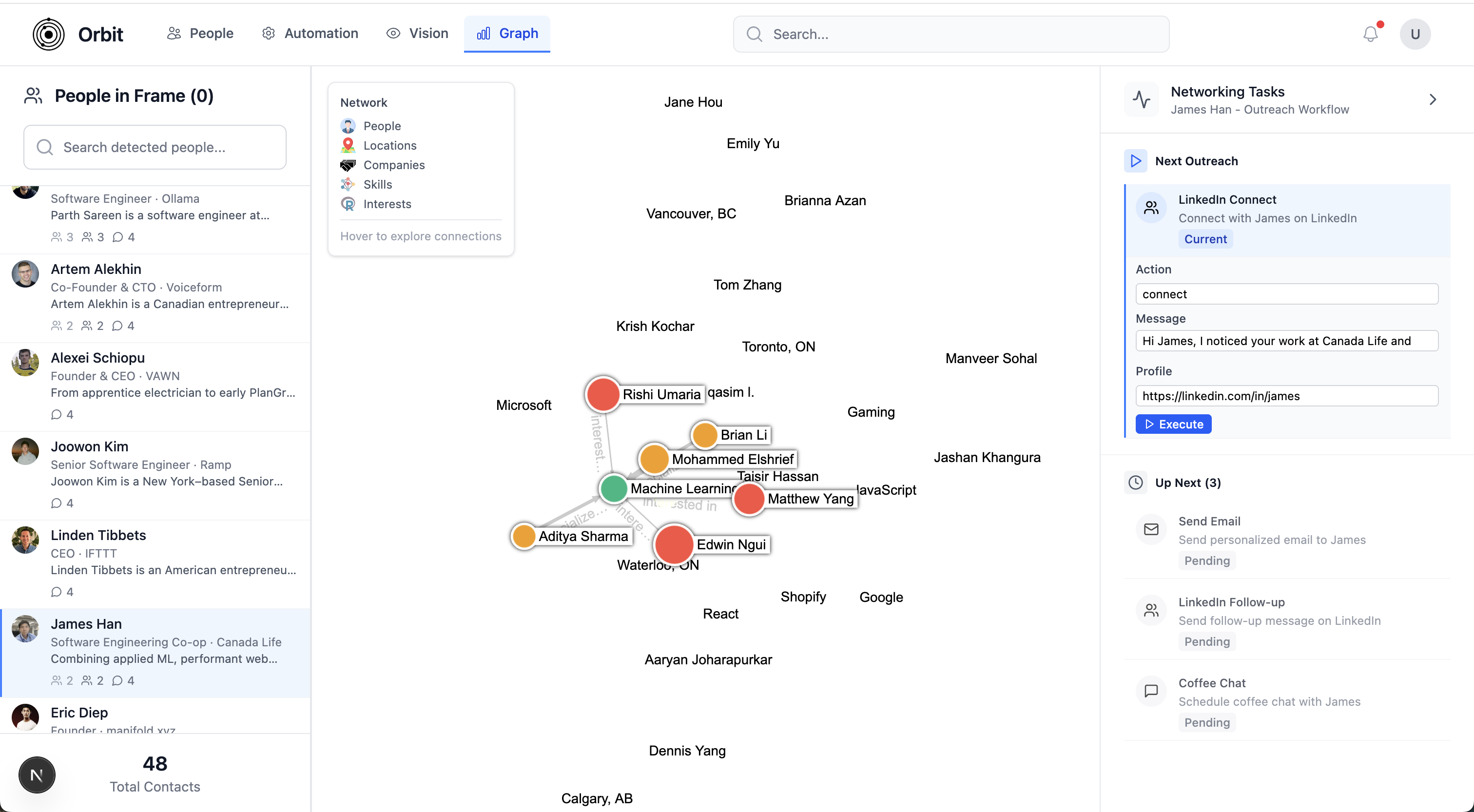Click the Orbit logo icon
1474x812 pixels.
click(x=49, y=34)
